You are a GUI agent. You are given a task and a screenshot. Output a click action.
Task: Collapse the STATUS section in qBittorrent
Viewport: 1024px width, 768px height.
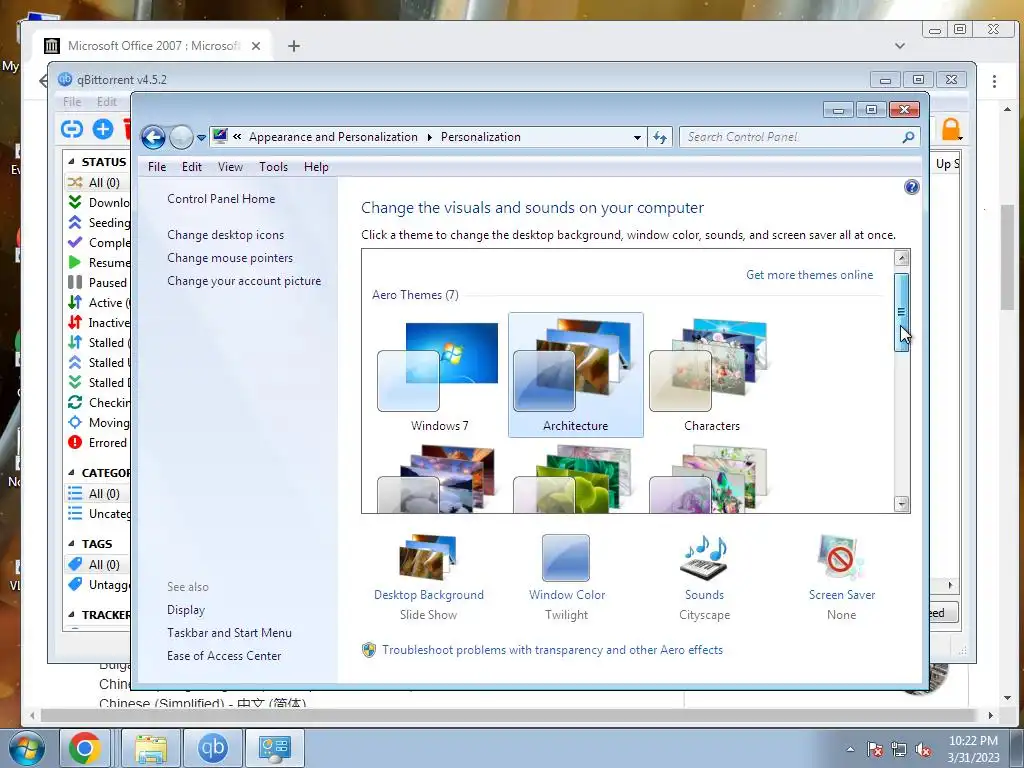(x=72, y=161)
